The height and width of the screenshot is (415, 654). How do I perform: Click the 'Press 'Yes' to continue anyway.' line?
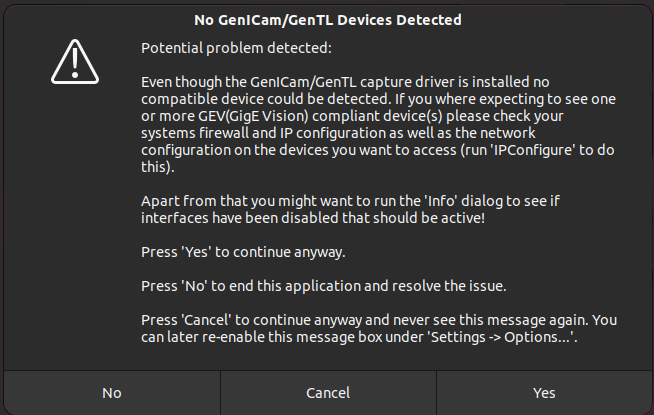tap(243, 252)
